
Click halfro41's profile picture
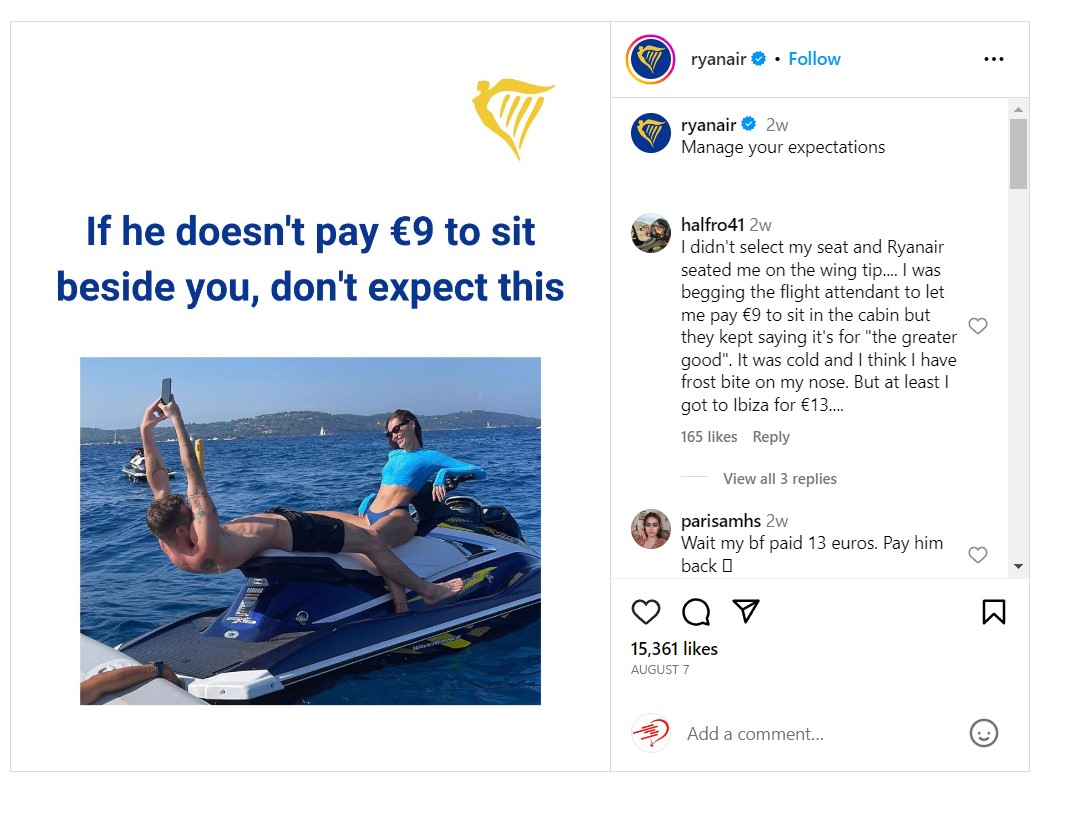coord(651,233)
